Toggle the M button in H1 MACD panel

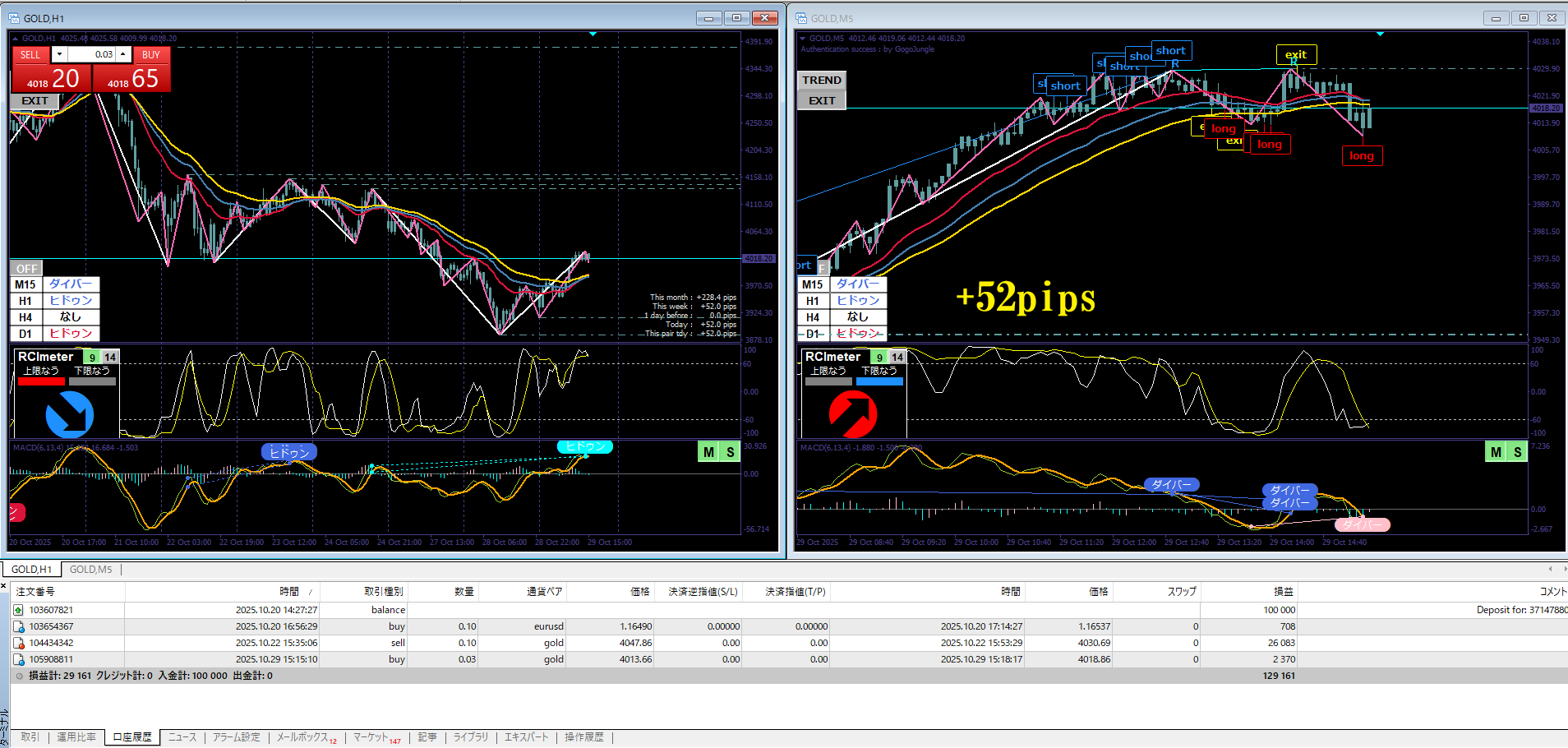pyautogui.click(x=708, y=452)
